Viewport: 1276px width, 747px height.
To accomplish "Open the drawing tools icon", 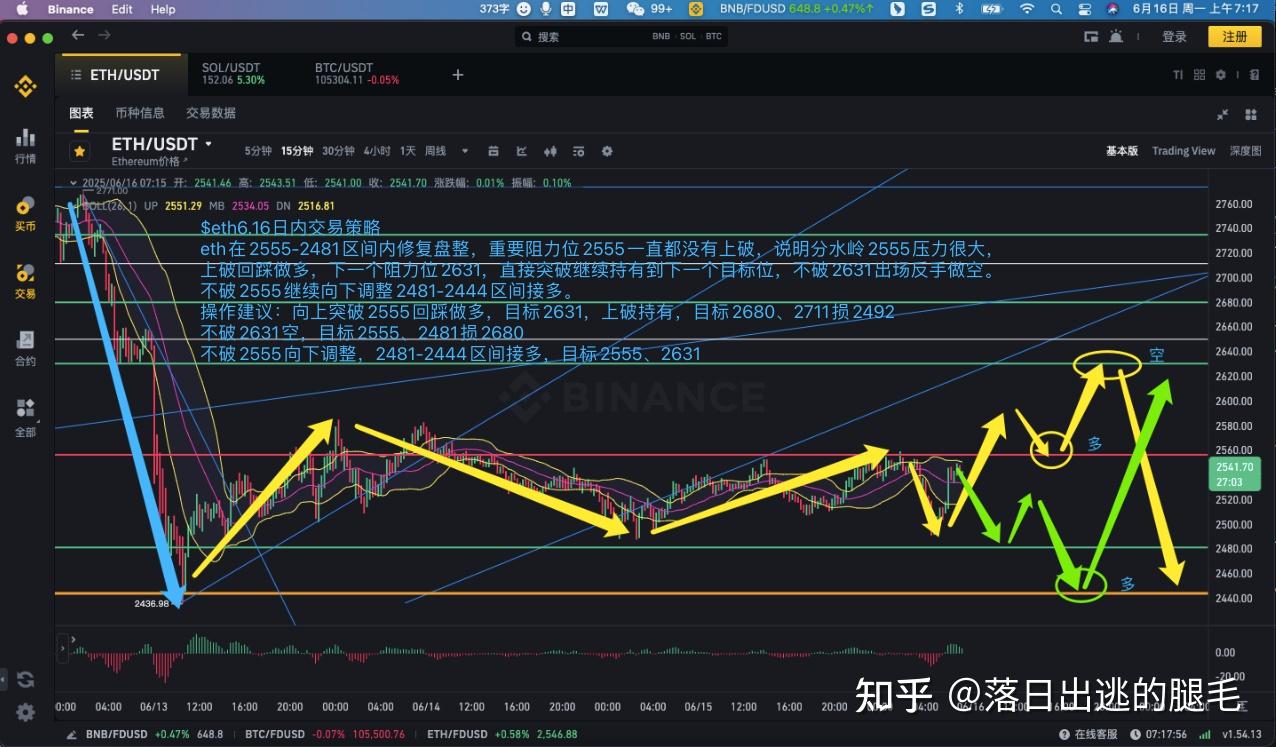I will (521, 152).
